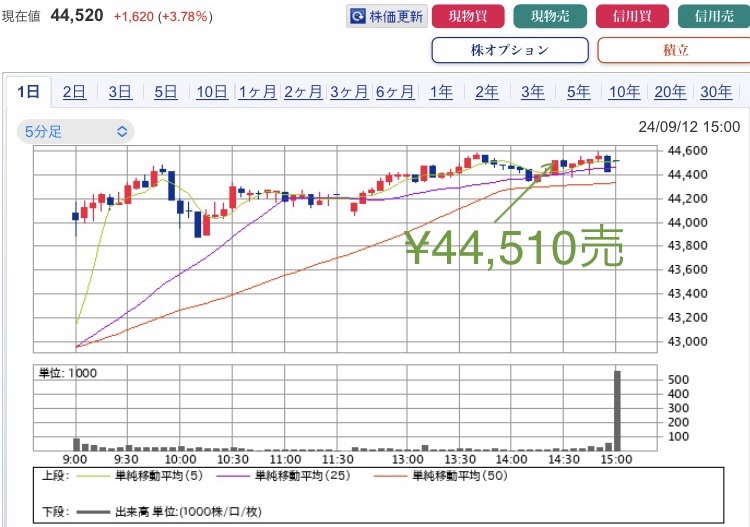Screen dimensions: 750x527
Task: Open the 積立 button
Action: point(674,50)
